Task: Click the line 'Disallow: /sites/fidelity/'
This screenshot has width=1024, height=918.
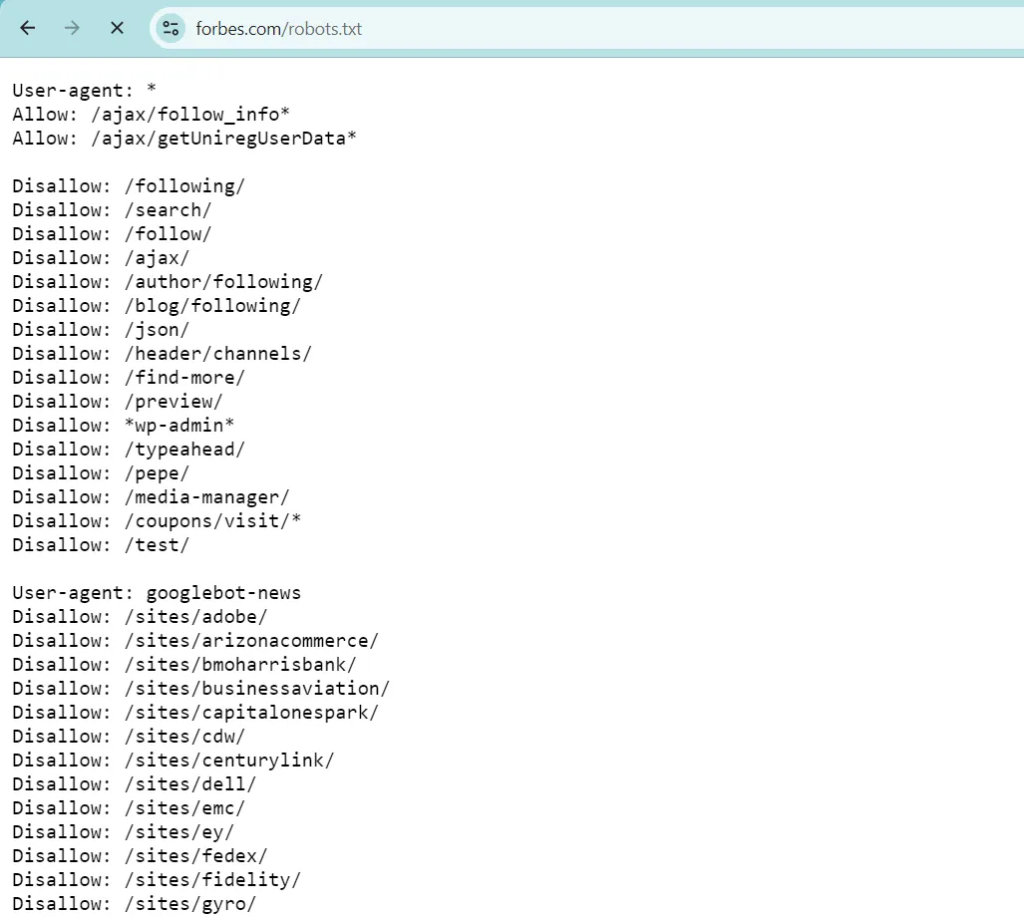Action: (156, 880)
